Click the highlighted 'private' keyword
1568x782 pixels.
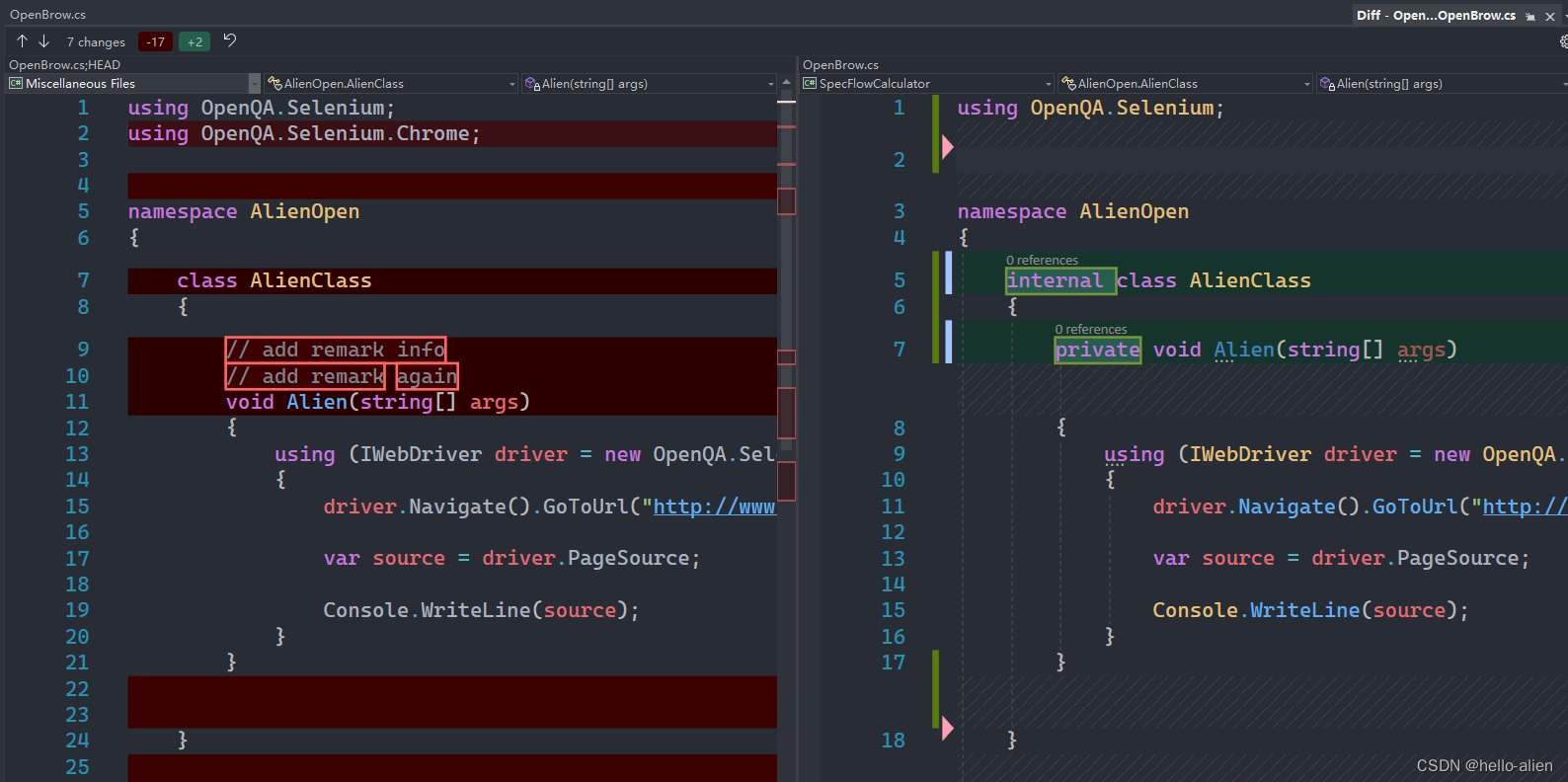[1097, 350]
